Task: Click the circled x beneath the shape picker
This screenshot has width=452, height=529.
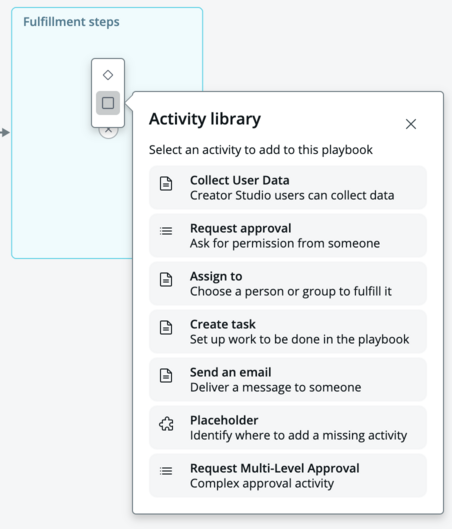Action: (108, 131)
